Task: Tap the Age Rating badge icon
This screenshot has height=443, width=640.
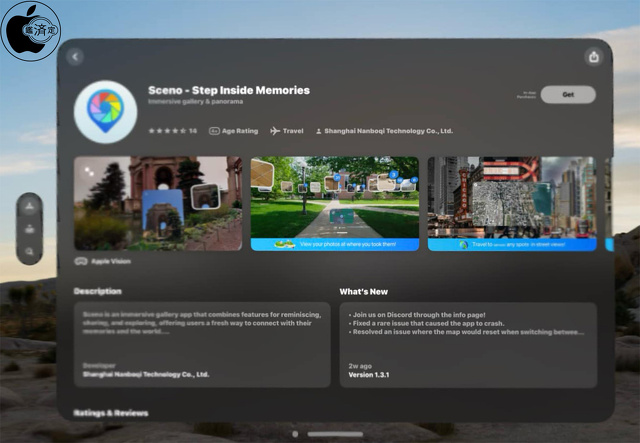Action: click(x=214, y=131)
